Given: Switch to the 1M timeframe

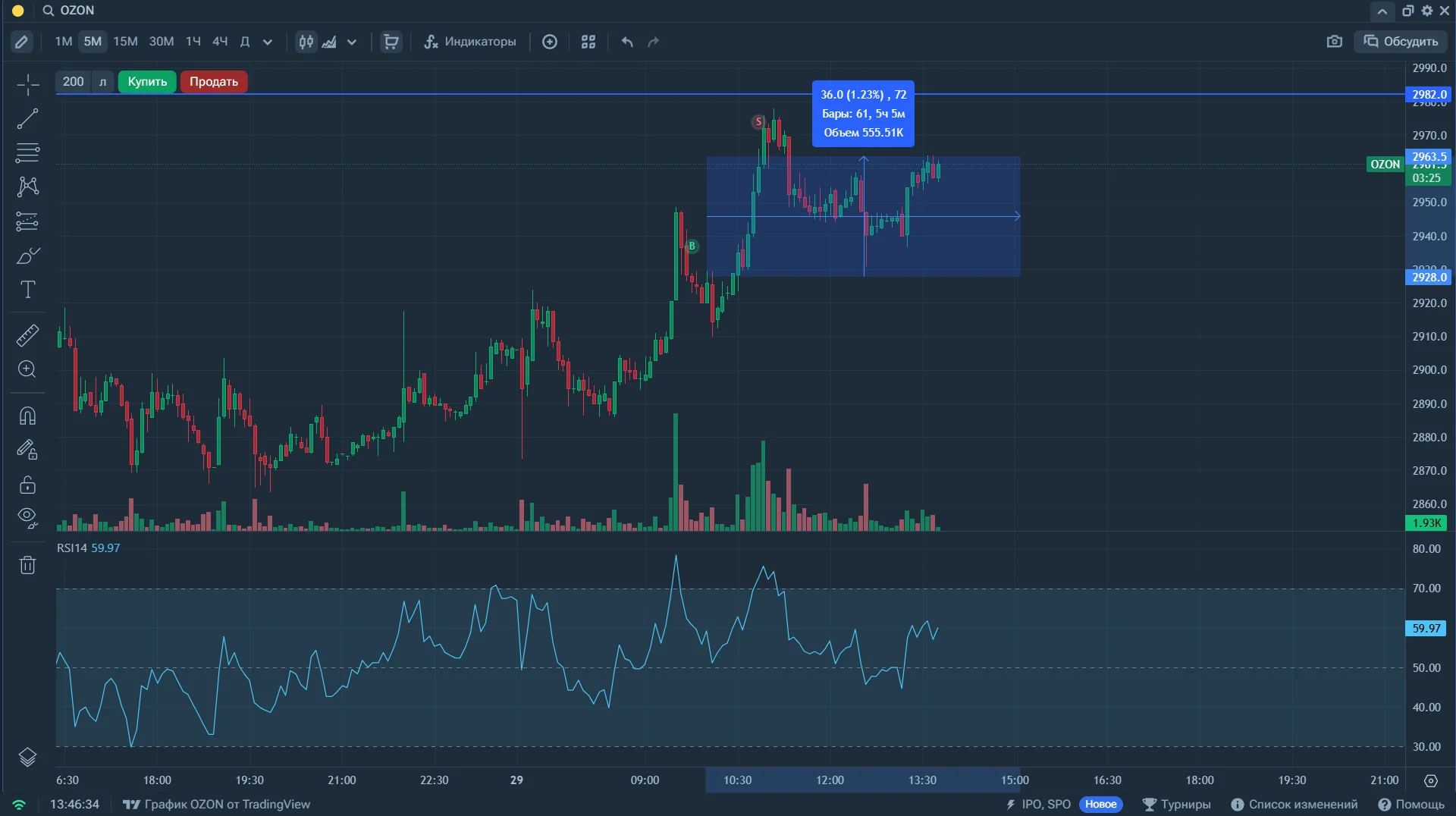Looking at the screenshot, I should [x=64, y=42].
